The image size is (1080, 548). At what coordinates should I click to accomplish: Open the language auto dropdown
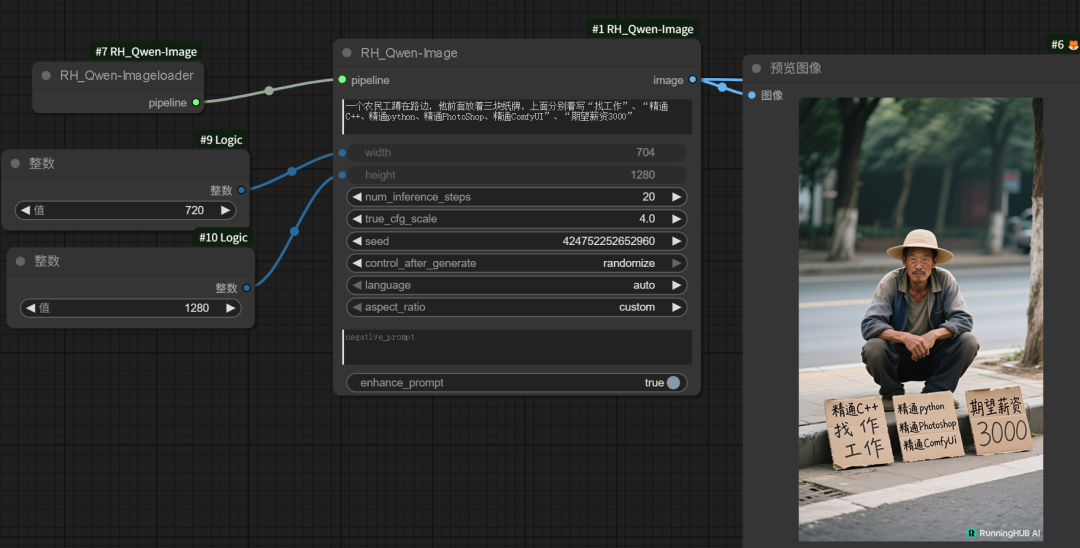517,285
